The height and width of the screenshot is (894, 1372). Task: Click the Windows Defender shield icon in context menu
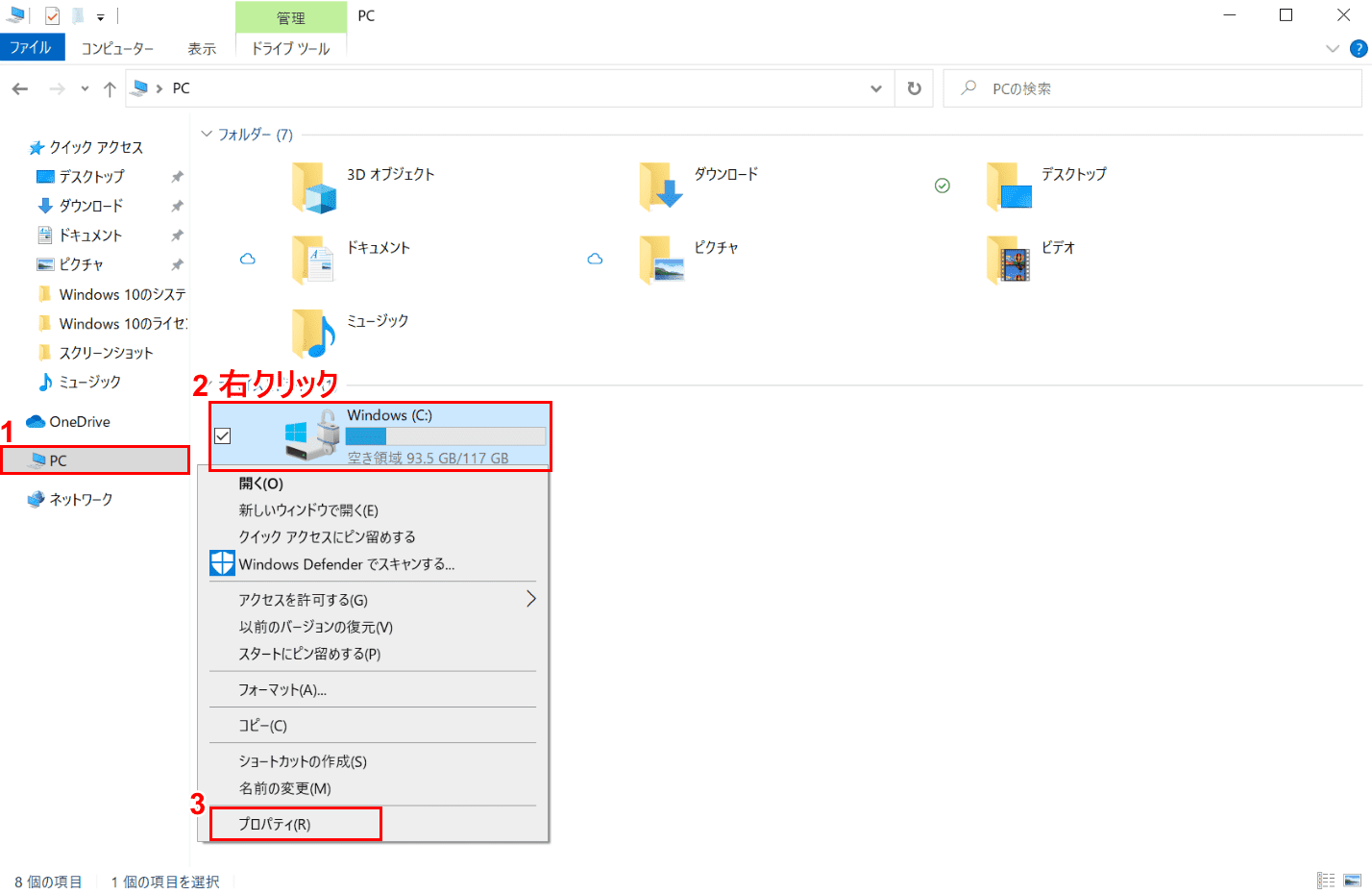pyautogui.click(x=222, y=563)
